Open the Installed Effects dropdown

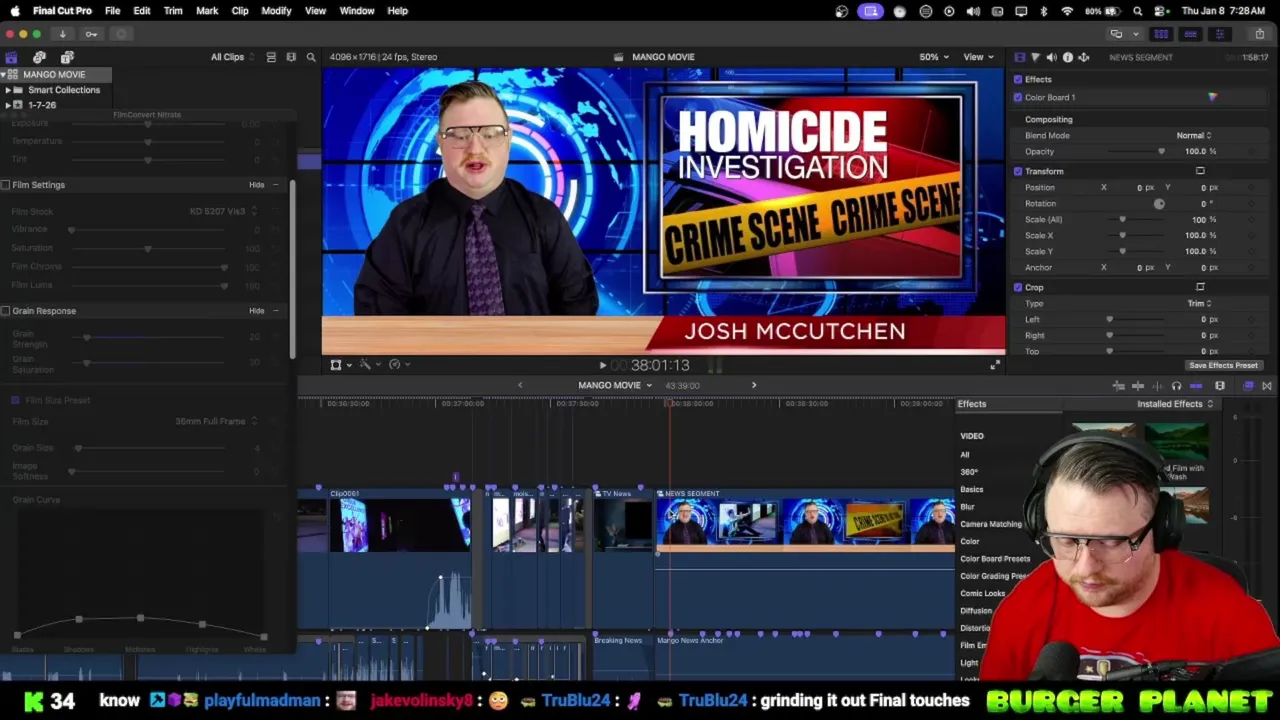click(x=1175, y=404)
